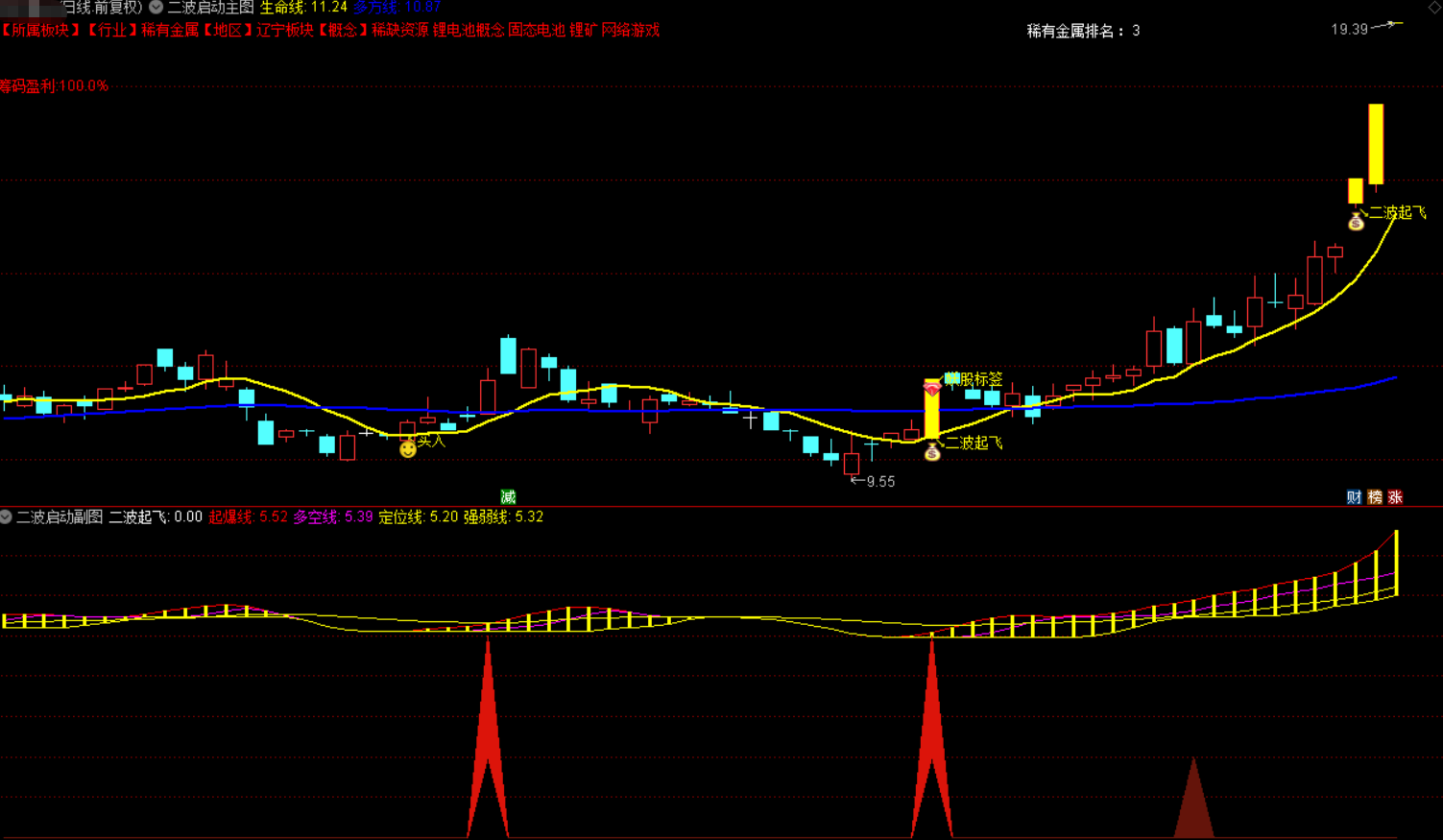The image size is (1443, 840).
Task: Open the sub-chart indicator dropdown arrow
Action: click(6, 516)
